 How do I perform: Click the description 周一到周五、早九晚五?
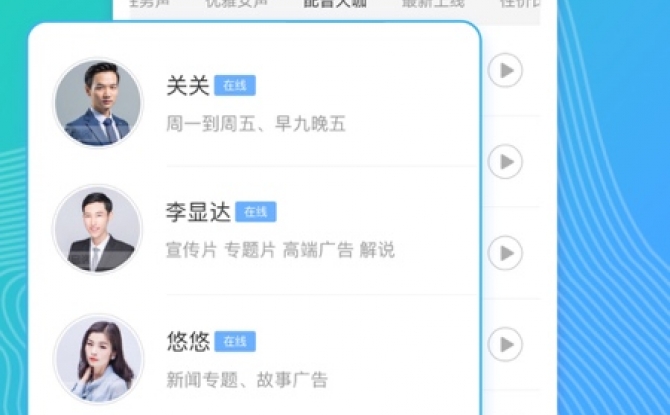[x=256, y=124]
